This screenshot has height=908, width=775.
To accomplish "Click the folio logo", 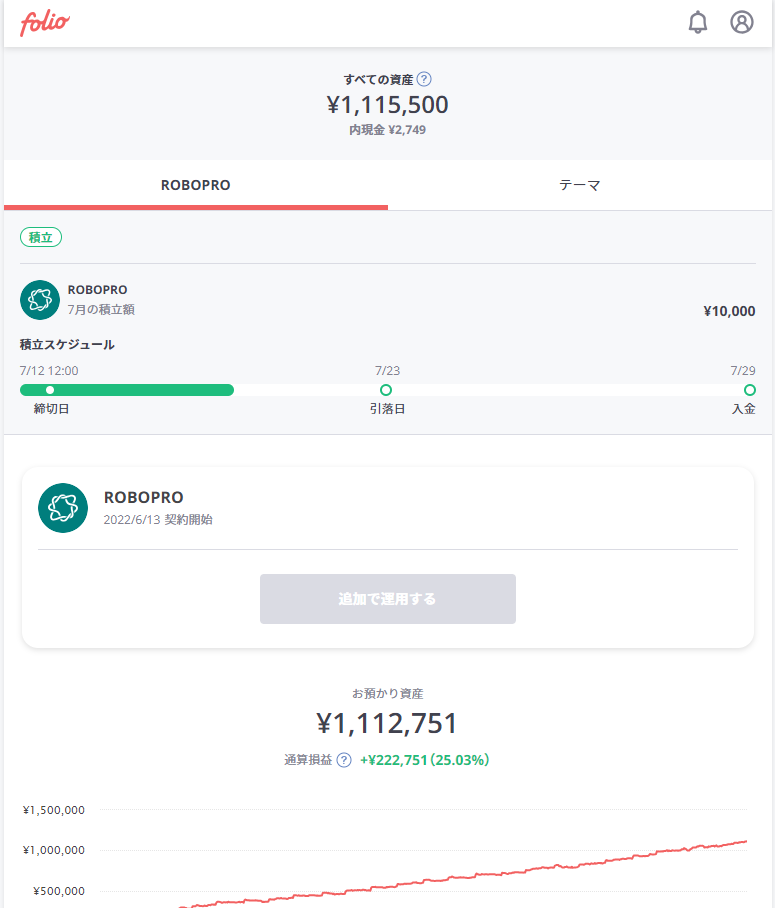I will [45, 23].
